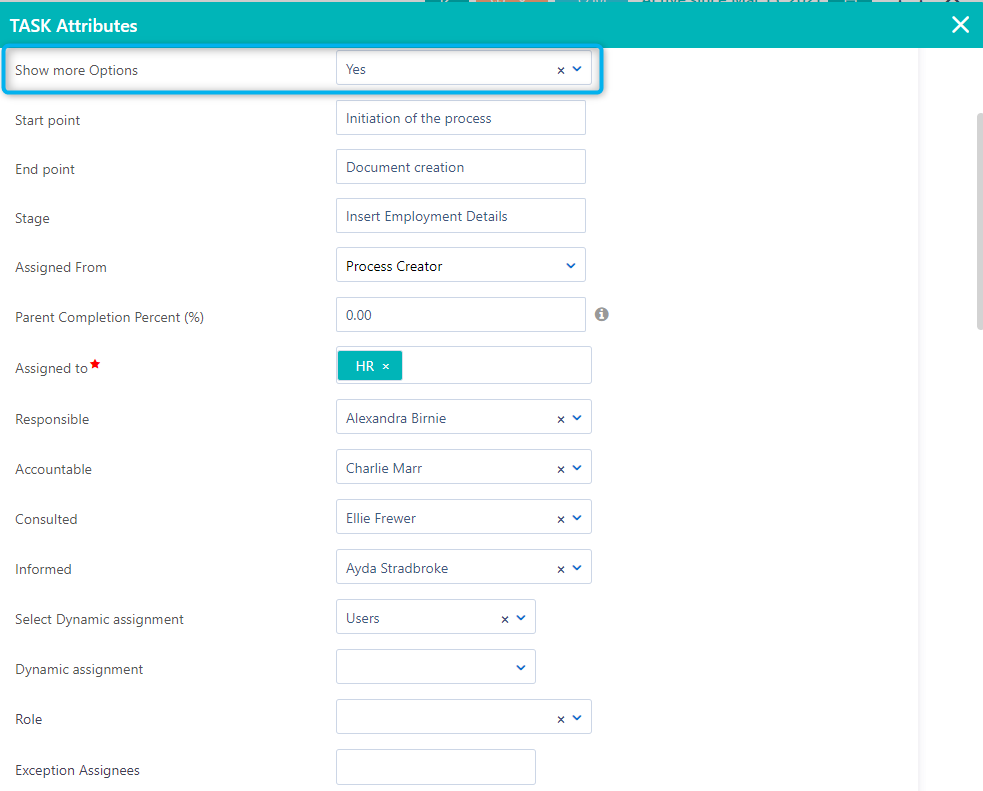Image resolution: width=983 pixels, height=791 pixels.
Task: Click the Exception Assignees field
Action: 435,766
